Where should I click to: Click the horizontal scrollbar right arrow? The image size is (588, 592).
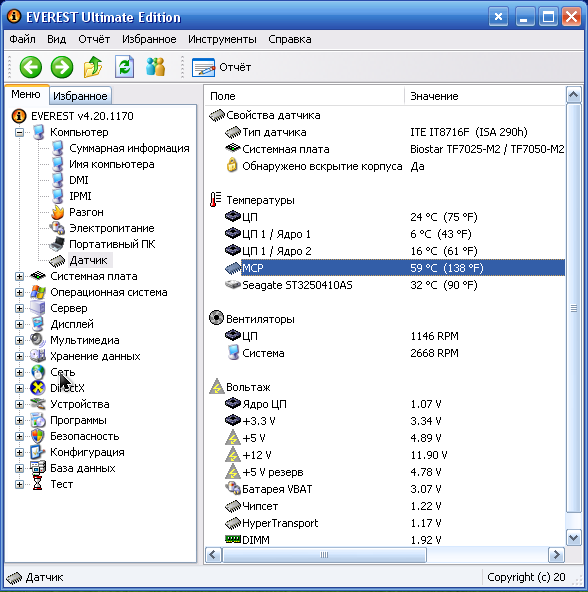pos(556,555)
